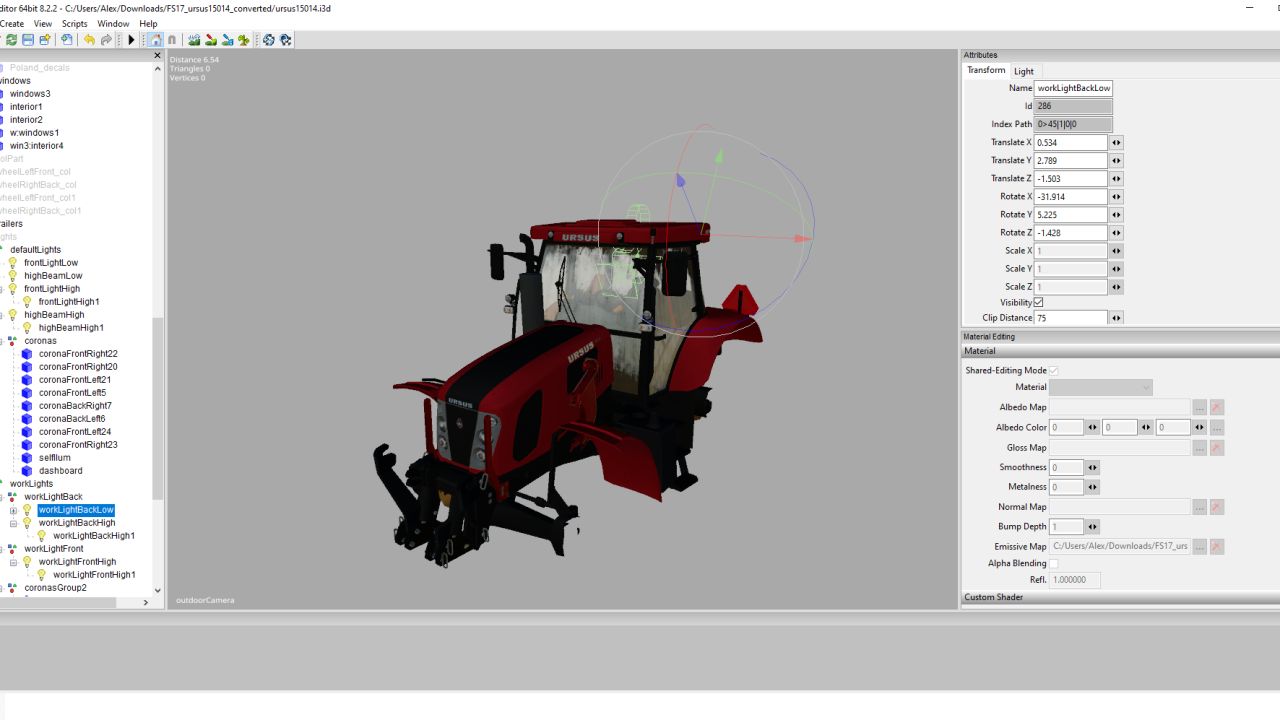Open the Help menu

point(148,23)
